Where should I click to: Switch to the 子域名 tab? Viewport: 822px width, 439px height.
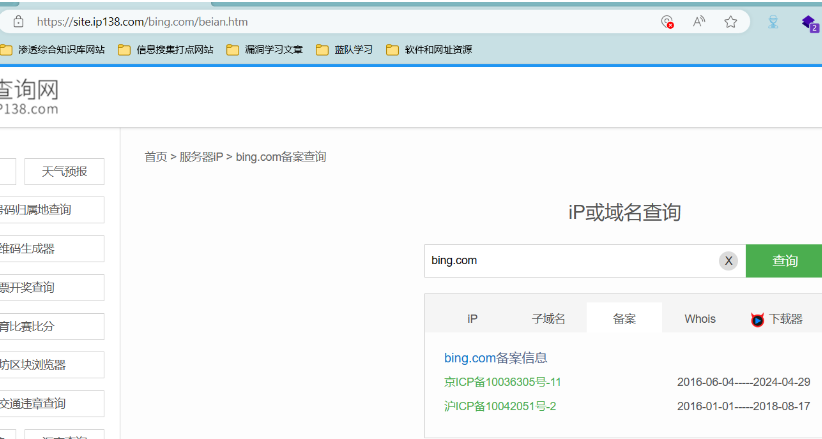[x=548, y=319]
